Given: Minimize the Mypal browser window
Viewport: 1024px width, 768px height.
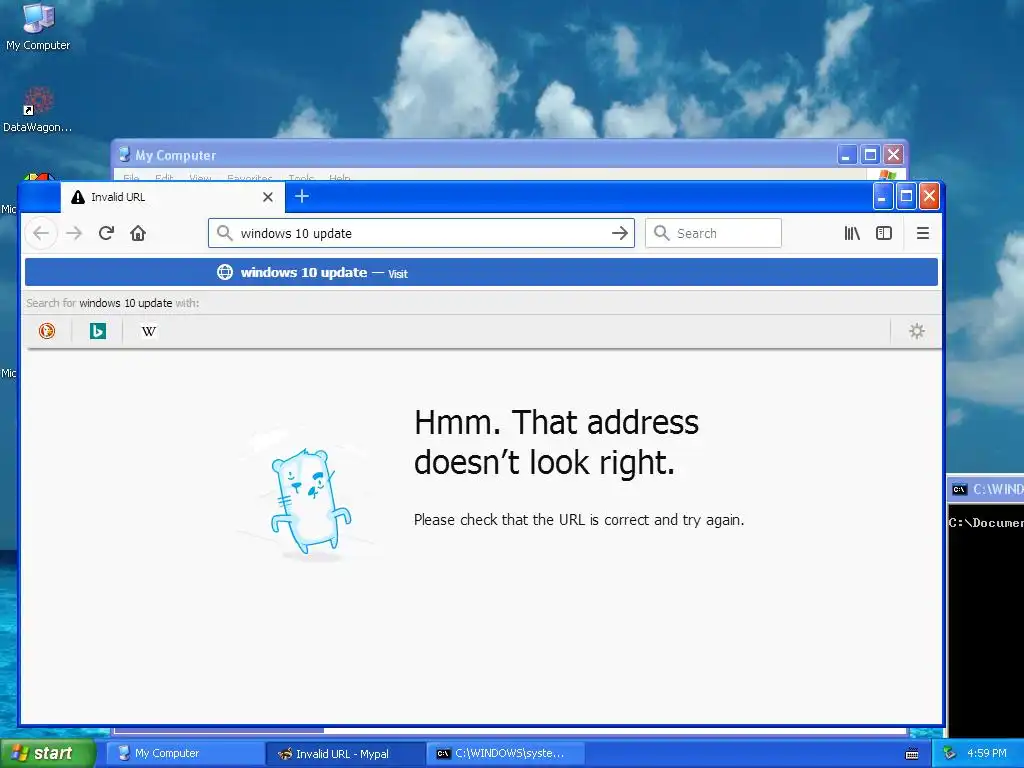Looking at the screenshot, I should [x=882, y=197].
